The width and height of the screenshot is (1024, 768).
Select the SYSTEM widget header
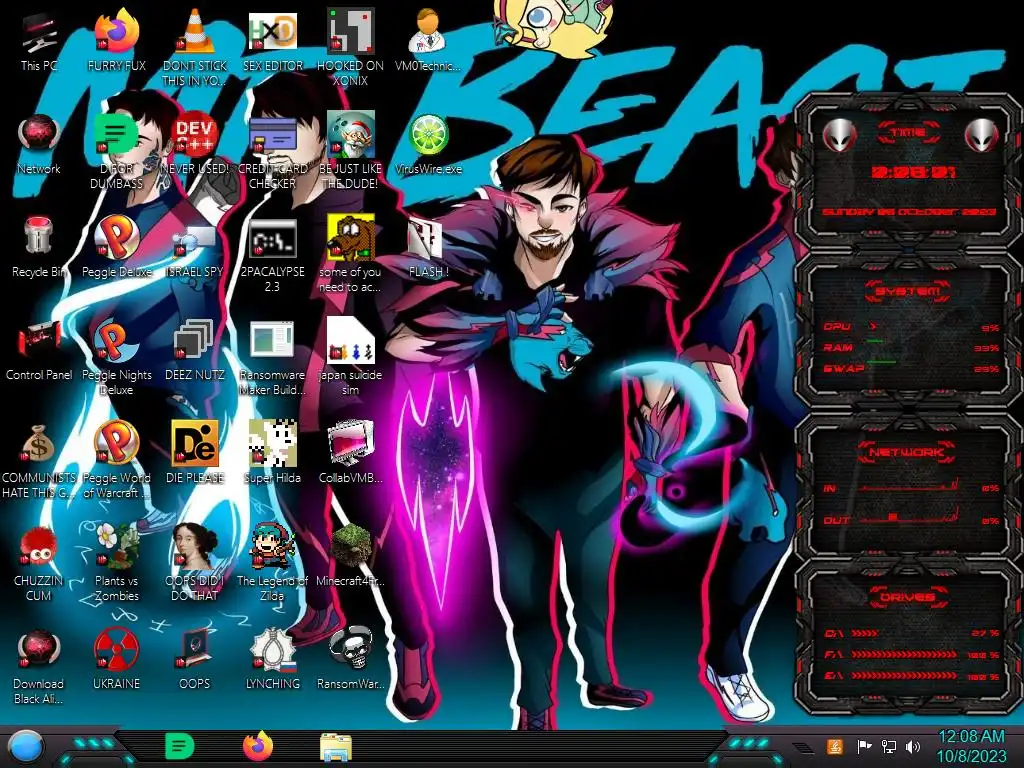pyautogui.click(x=908, y=291)
